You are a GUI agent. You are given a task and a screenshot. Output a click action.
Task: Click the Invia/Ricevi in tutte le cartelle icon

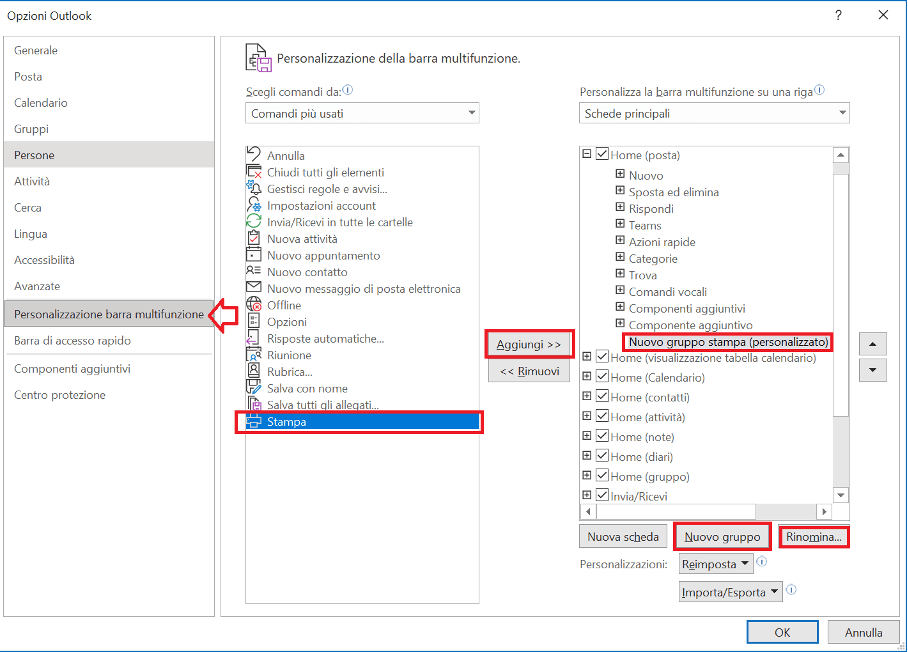tap(254, 222)
